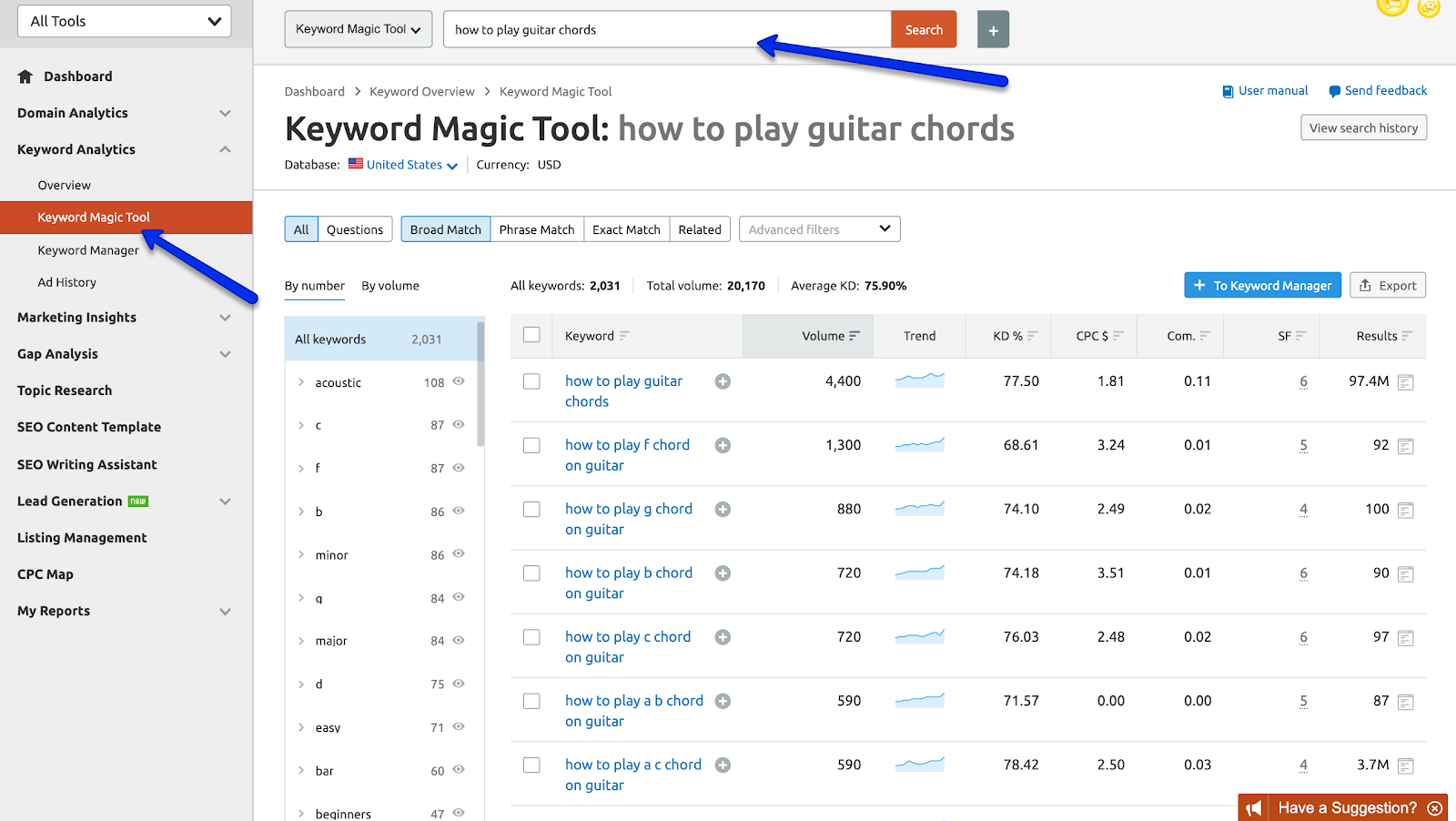Open SERP results icon for the 92 results row
The height and width of the screenshot is (821, 1456).
(x=1406, y=446)
